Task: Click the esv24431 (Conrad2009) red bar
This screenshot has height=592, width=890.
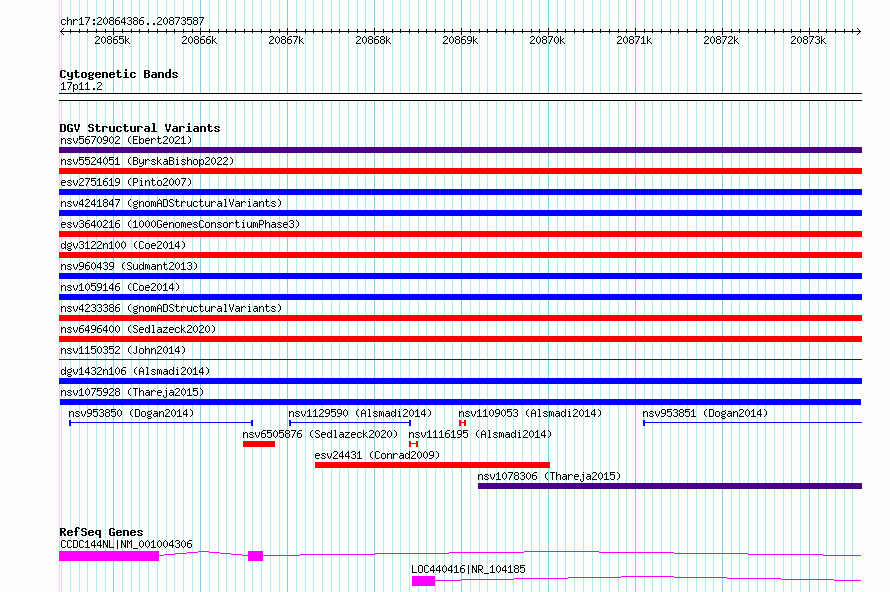Action: 418,465
